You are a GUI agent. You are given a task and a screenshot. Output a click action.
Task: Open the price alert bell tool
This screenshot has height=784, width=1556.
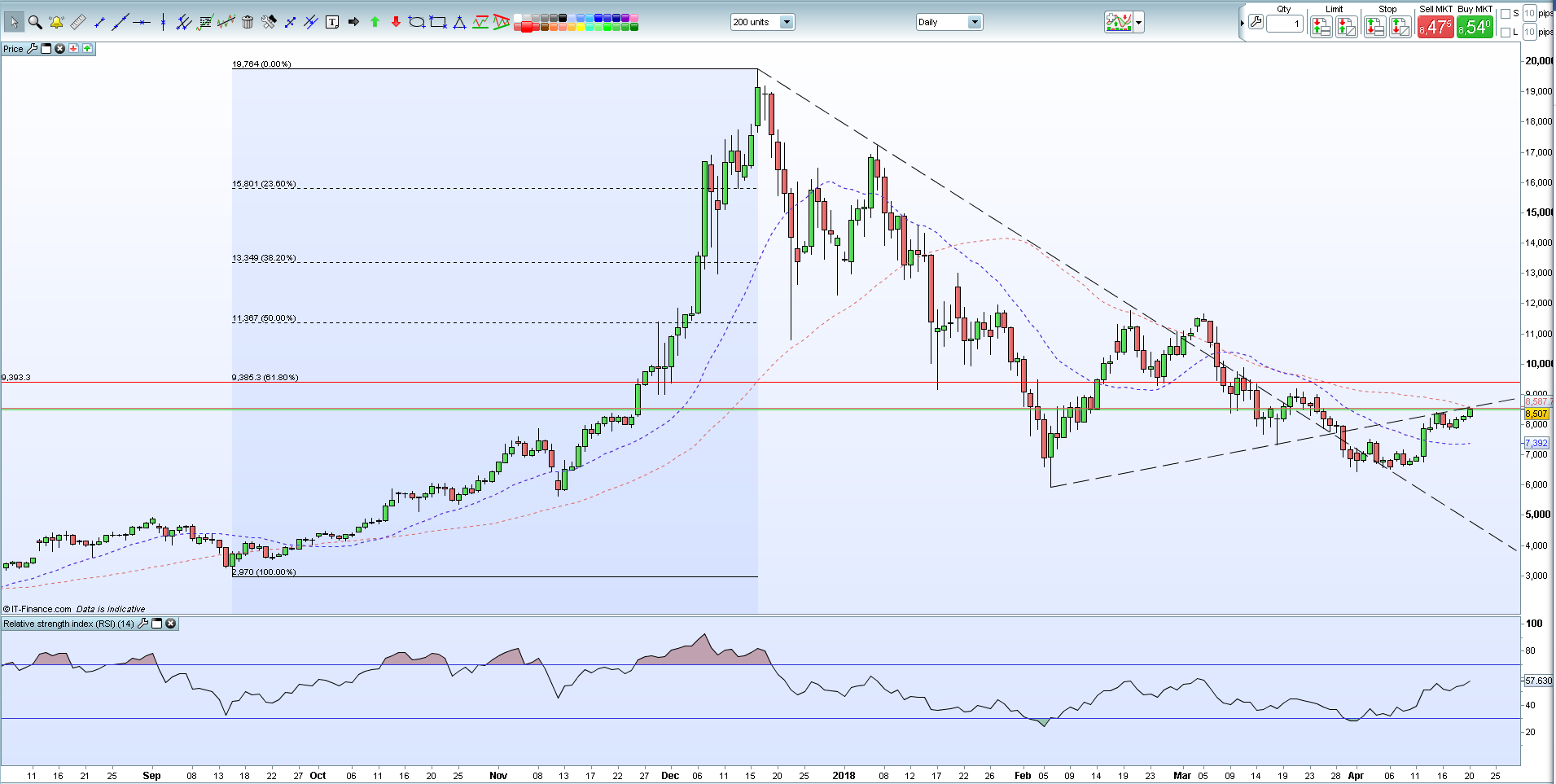56,23
